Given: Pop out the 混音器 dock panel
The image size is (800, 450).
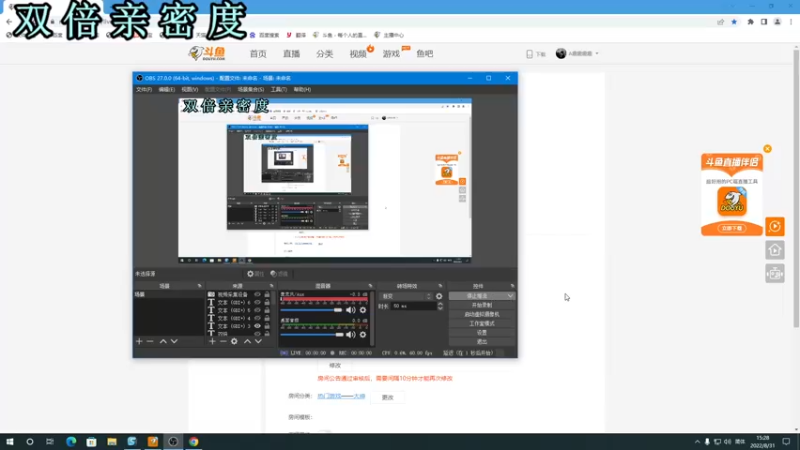Looking at the screenshot, I should click(x=370, y=286).
